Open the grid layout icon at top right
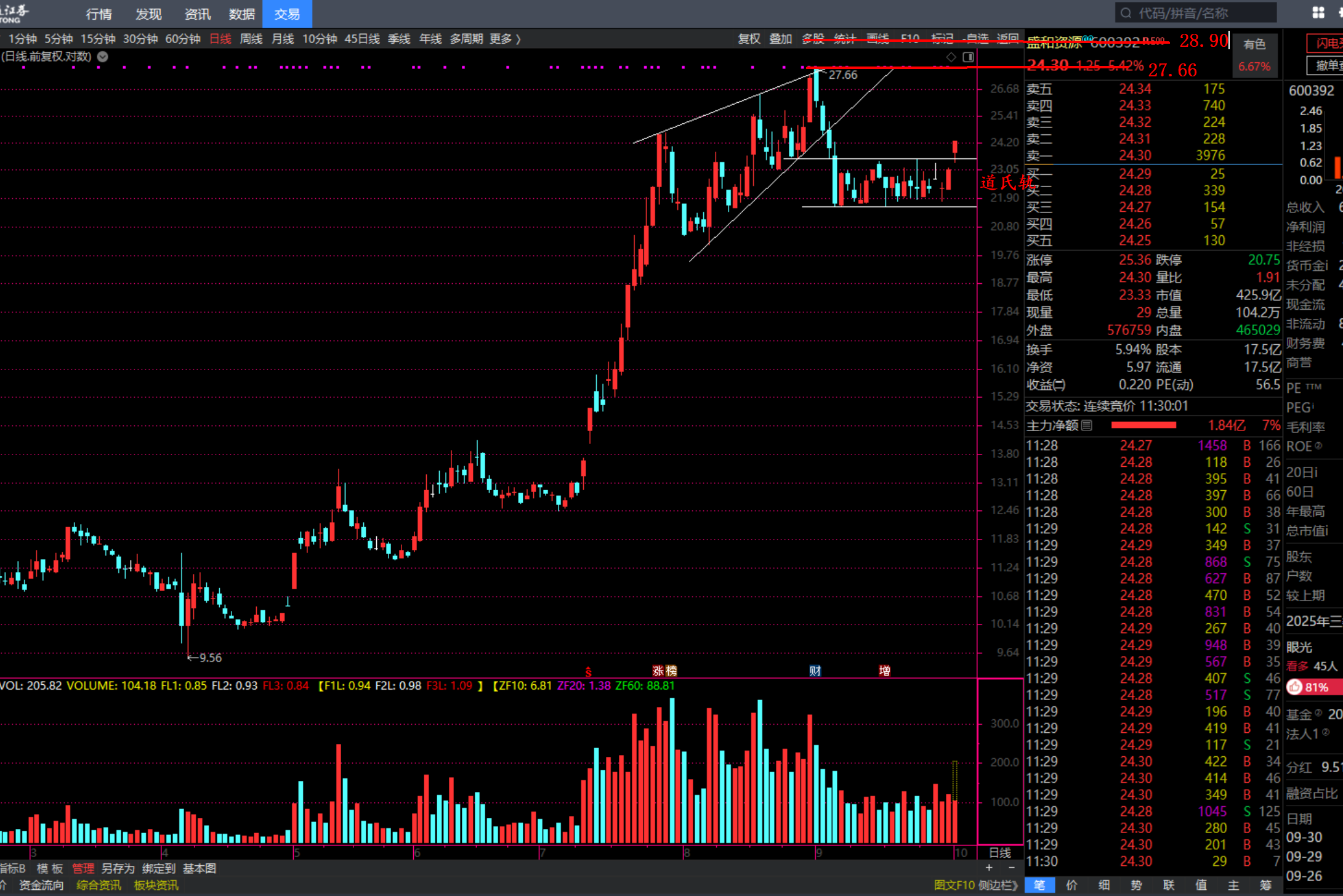Viewport: 1343px width, 896px height. click(x=1318, y=13)
